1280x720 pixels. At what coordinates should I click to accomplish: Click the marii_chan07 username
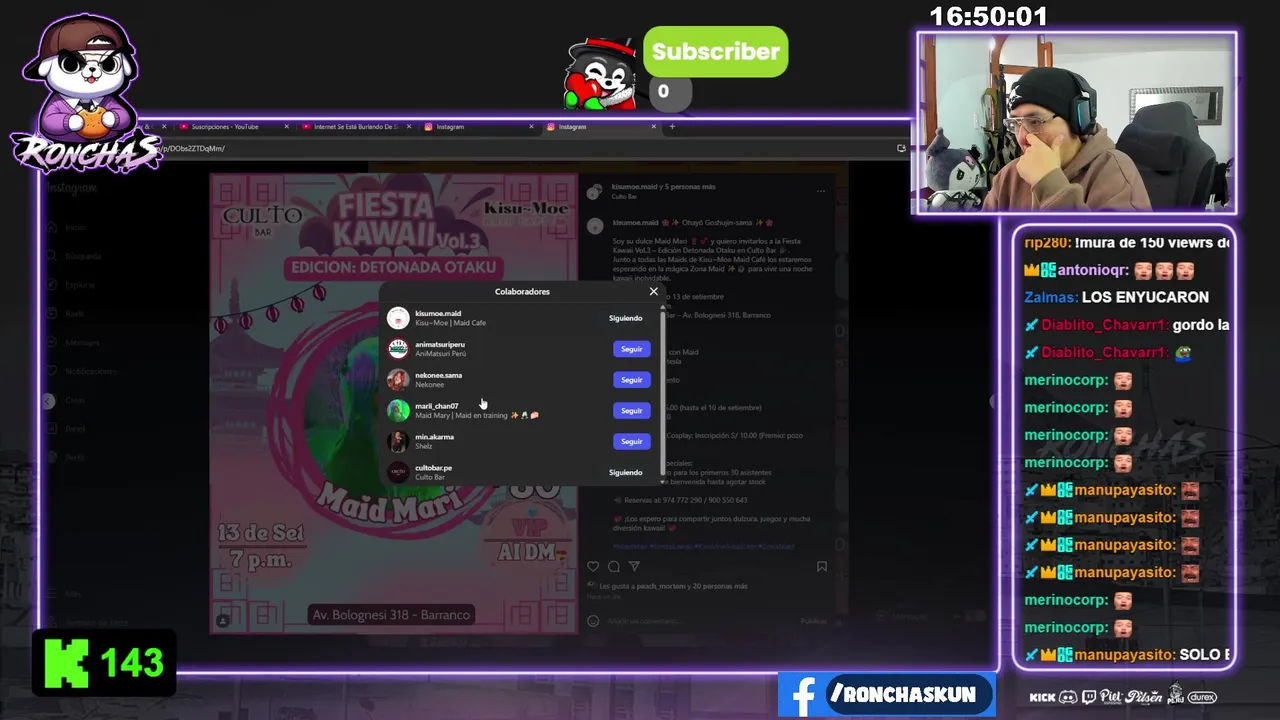437,406
